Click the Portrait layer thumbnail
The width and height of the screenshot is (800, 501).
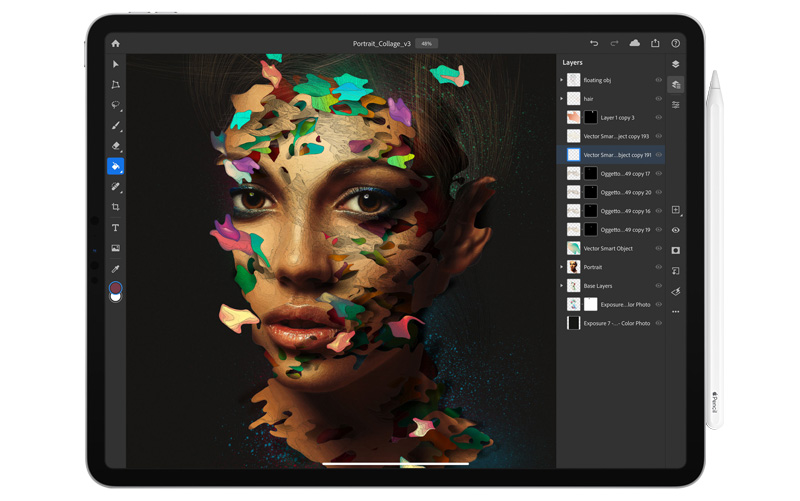pyautogui.click(x=573, y=267)
